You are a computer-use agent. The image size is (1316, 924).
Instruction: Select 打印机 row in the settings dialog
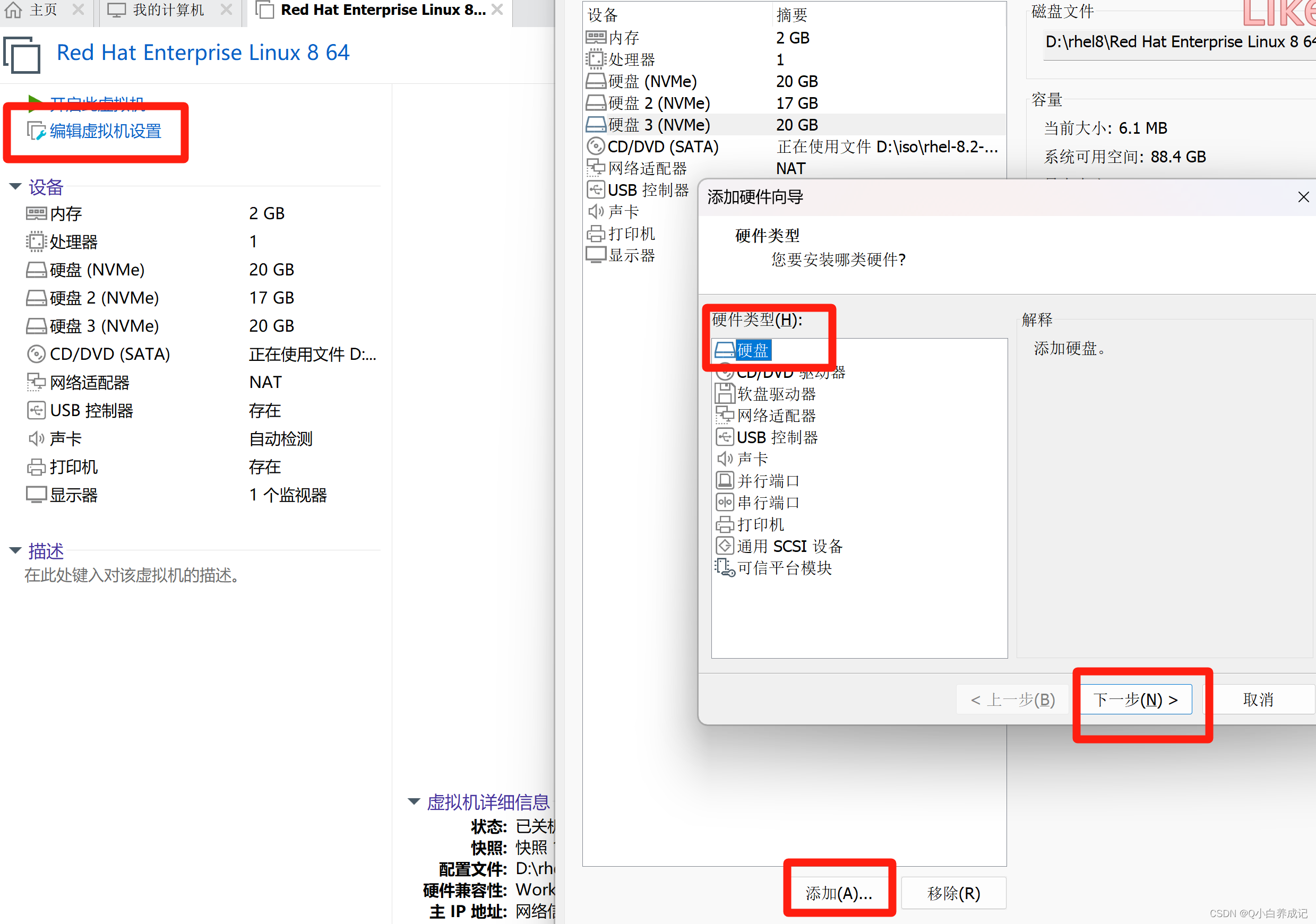coord(640,234)
